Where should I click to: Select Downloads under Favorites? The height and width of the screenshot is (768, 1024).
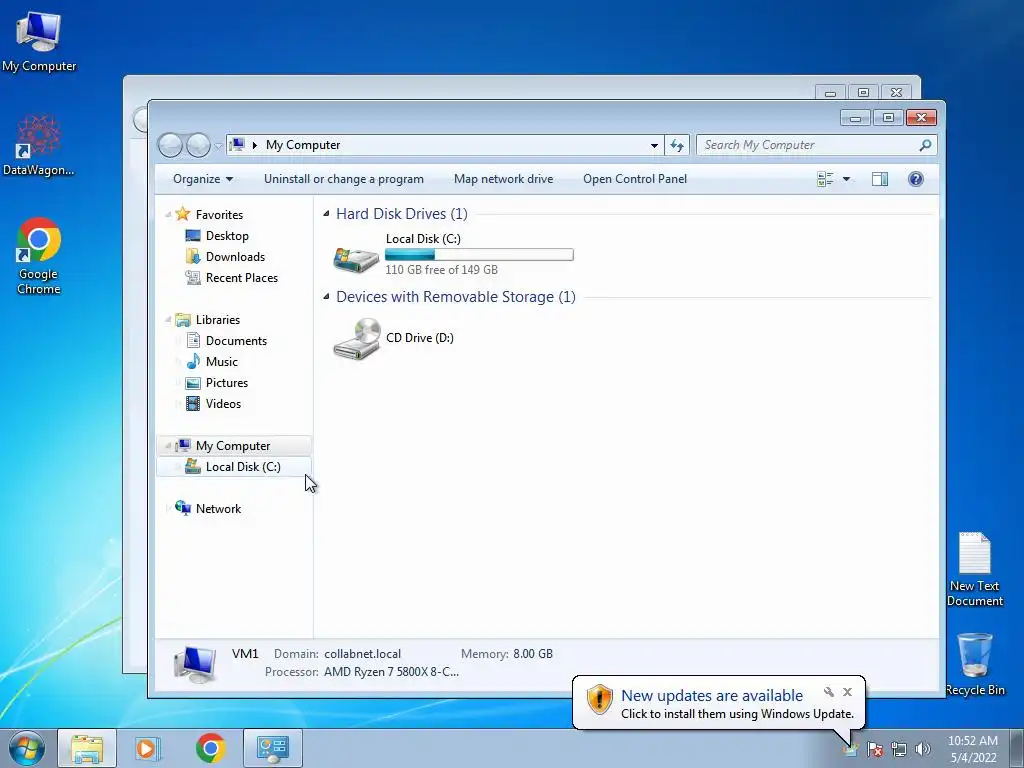[x=235, y=257]
